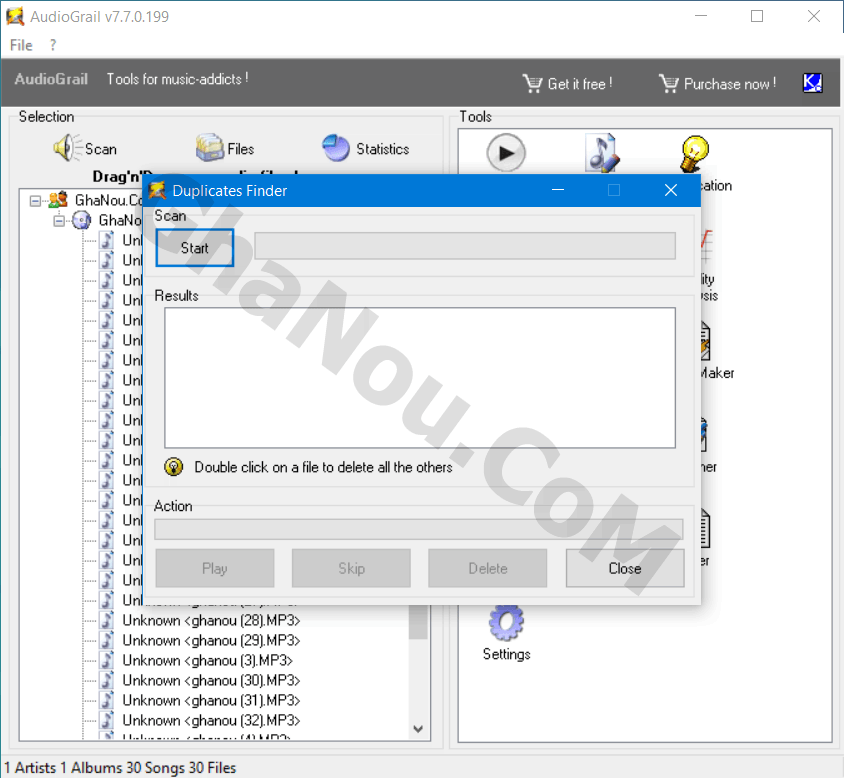
Task: Click the Action progress bar
Action: click(x=419, y=529)
